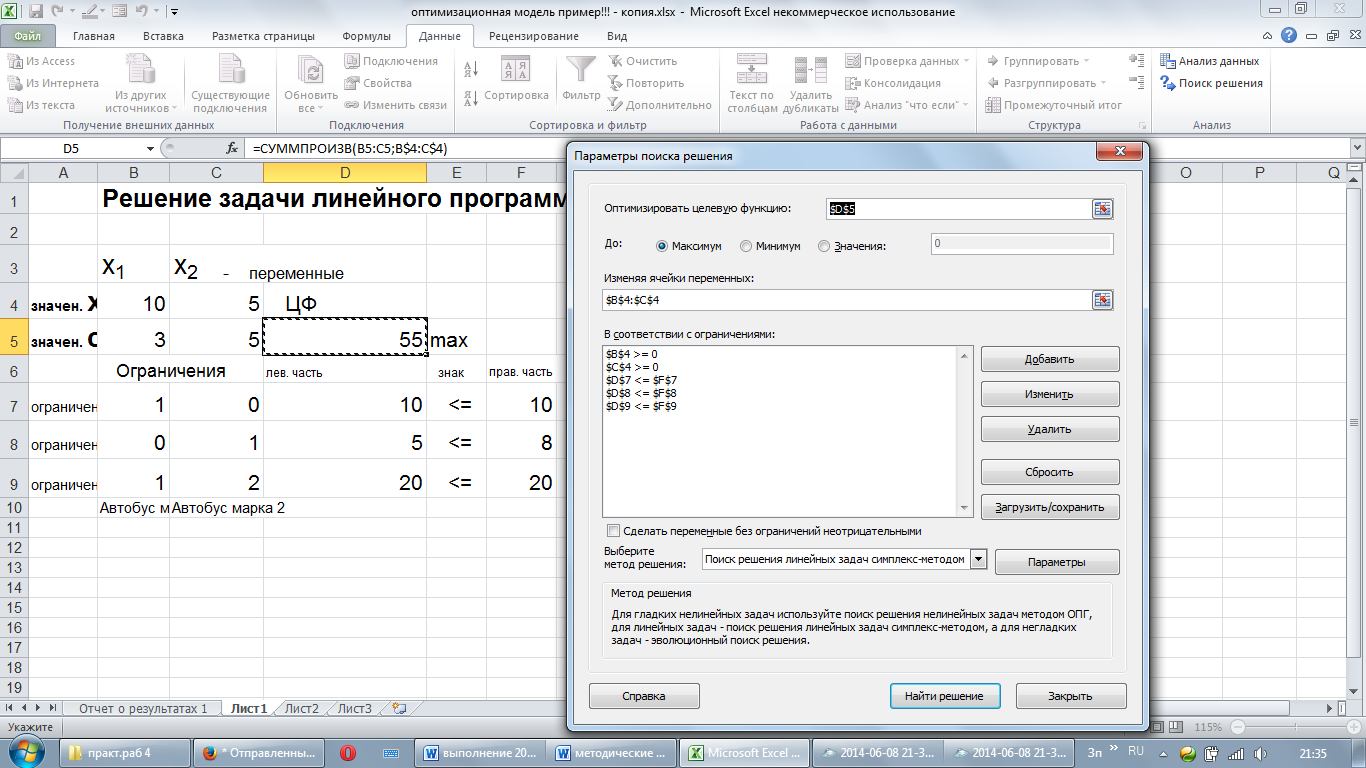Click the Найти решение button
This screenshot has width=1366, height=768.
(944, 696)
